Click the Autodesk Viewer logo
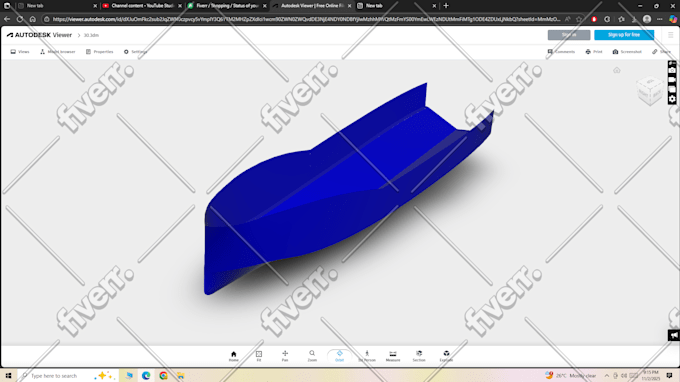The image size is (680, 382). click(39, 35)
